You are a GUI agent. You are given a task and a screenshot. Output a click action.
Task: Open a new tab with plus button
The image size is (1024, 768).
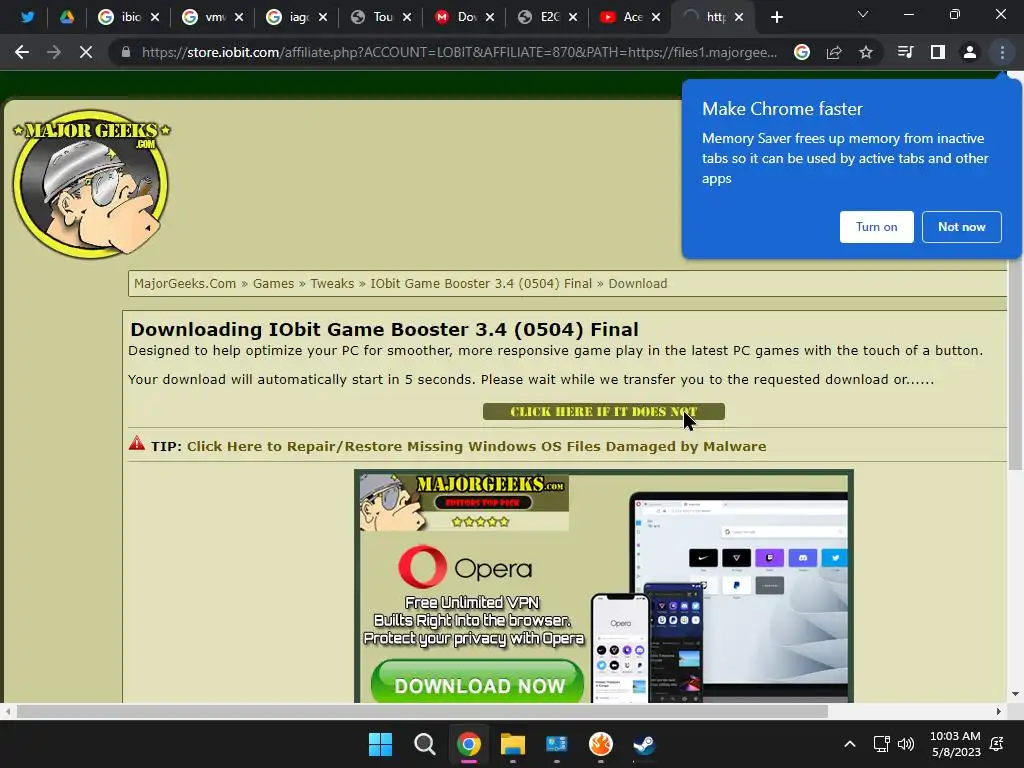pyautogui.click(x=776, y=17)
